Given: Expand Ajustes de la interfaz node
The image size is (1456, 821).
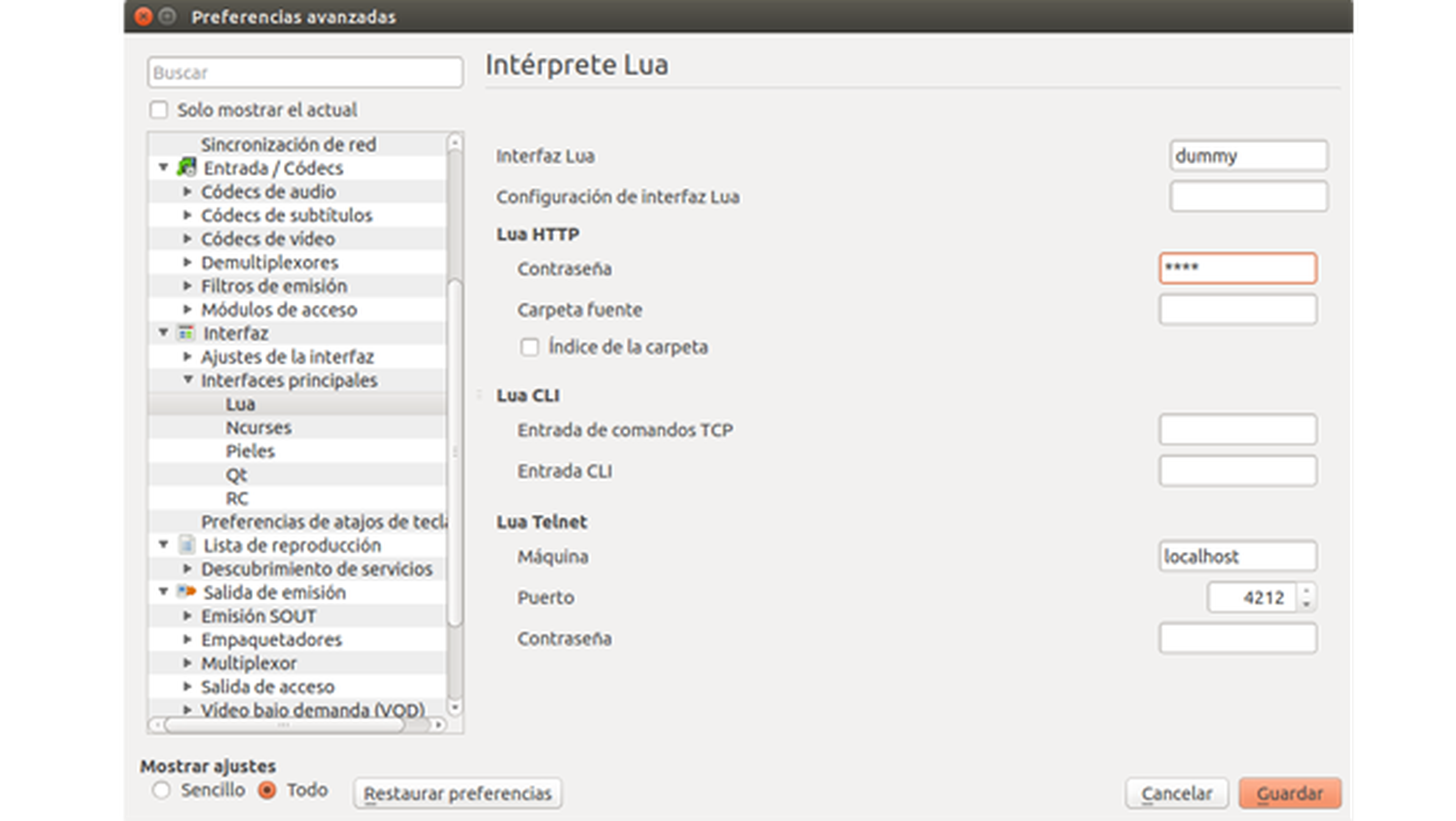Looking at the screenshot, I should click(187, 357).
